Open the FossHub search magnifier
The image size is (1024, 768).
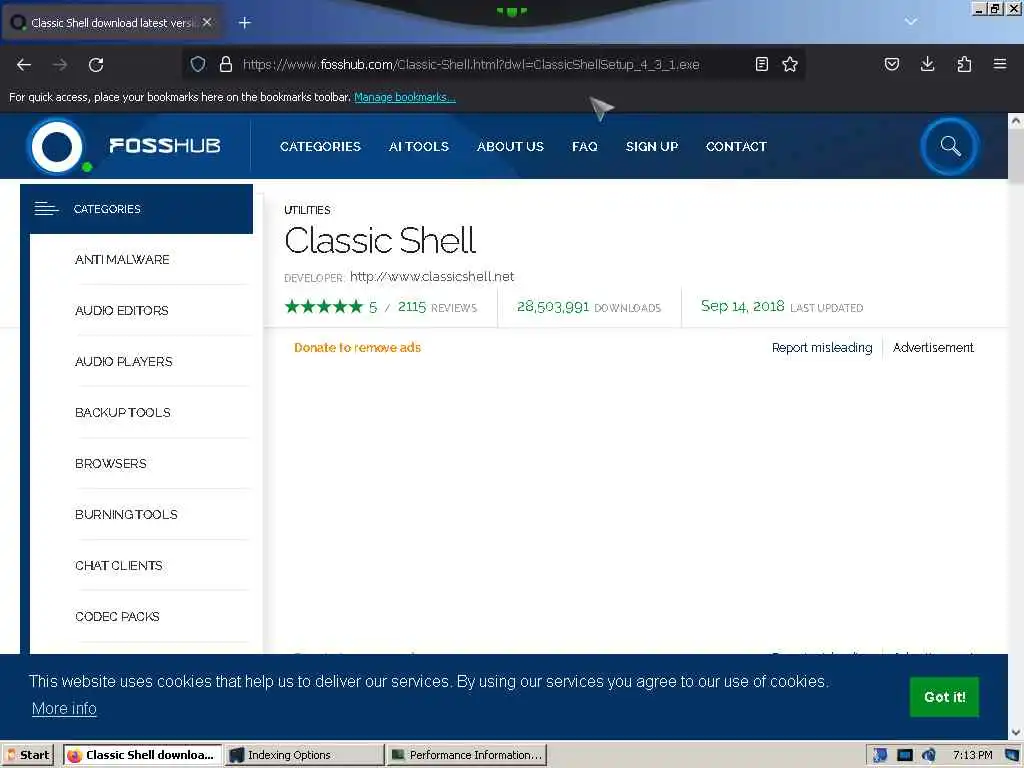click(950, 146)
